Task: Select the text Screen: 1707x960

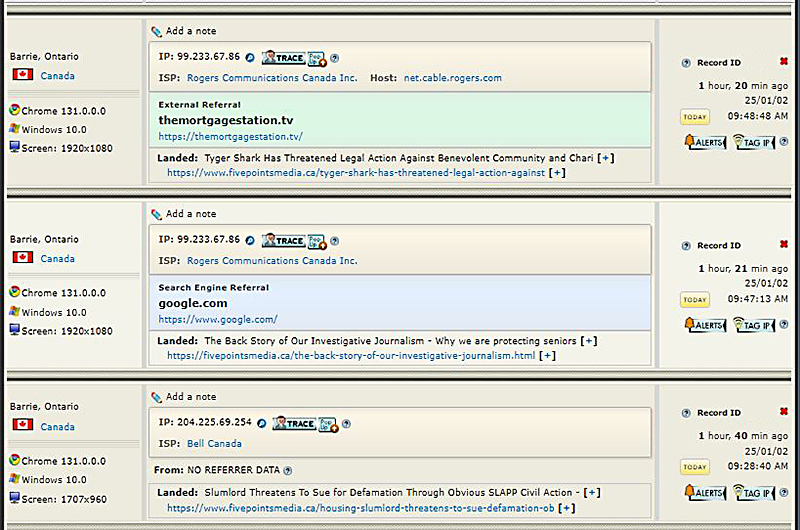Action: pos(64,499)
